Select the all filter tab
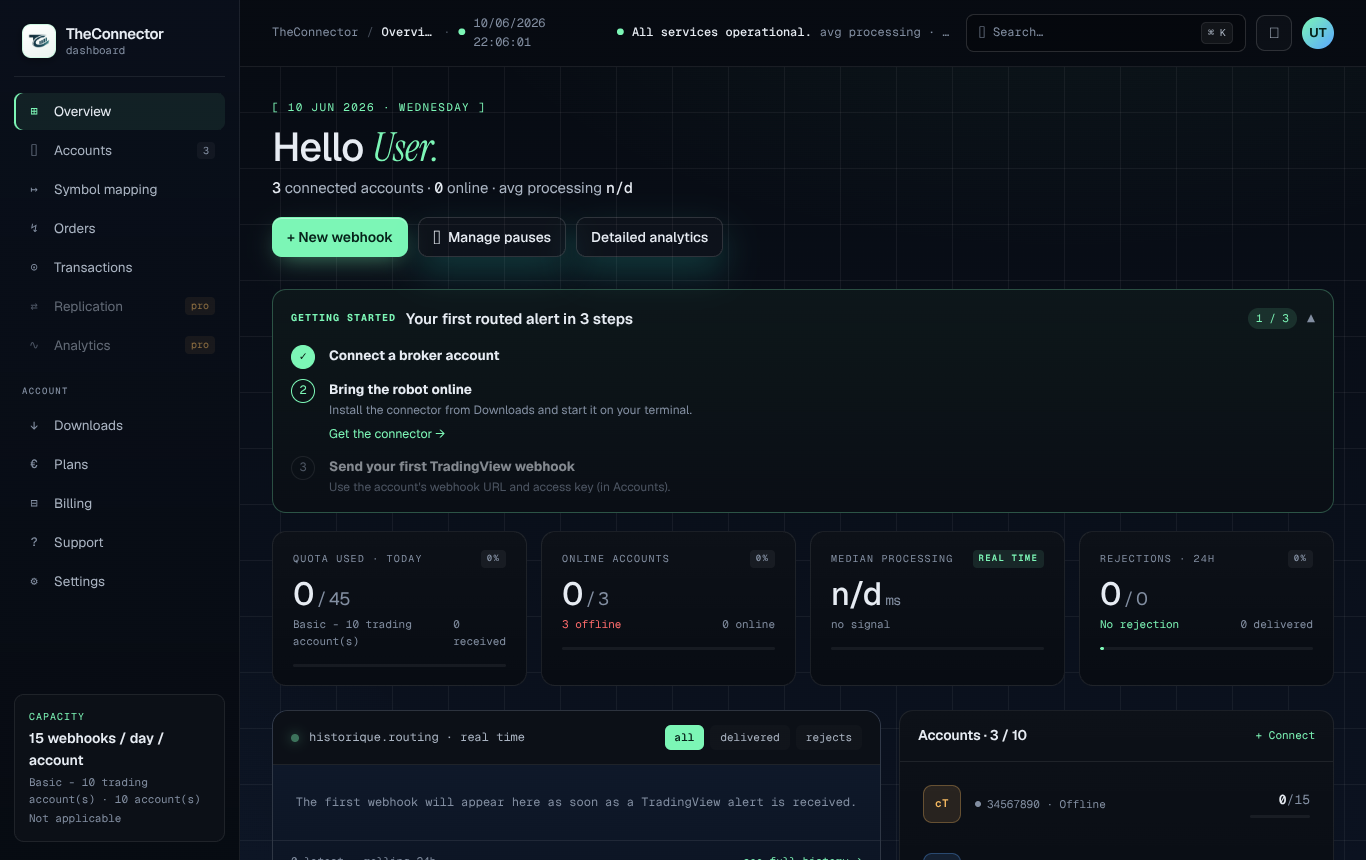The height and width of the screenshot is (860, 1366). (x=684, y=737)
